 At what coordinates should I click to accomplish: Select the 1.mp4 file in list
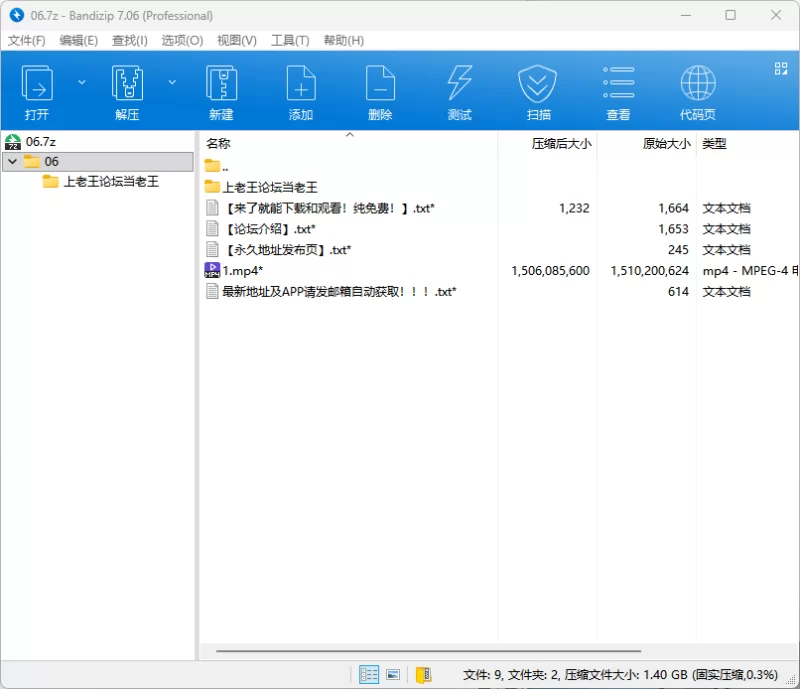(x=242, y=271)
